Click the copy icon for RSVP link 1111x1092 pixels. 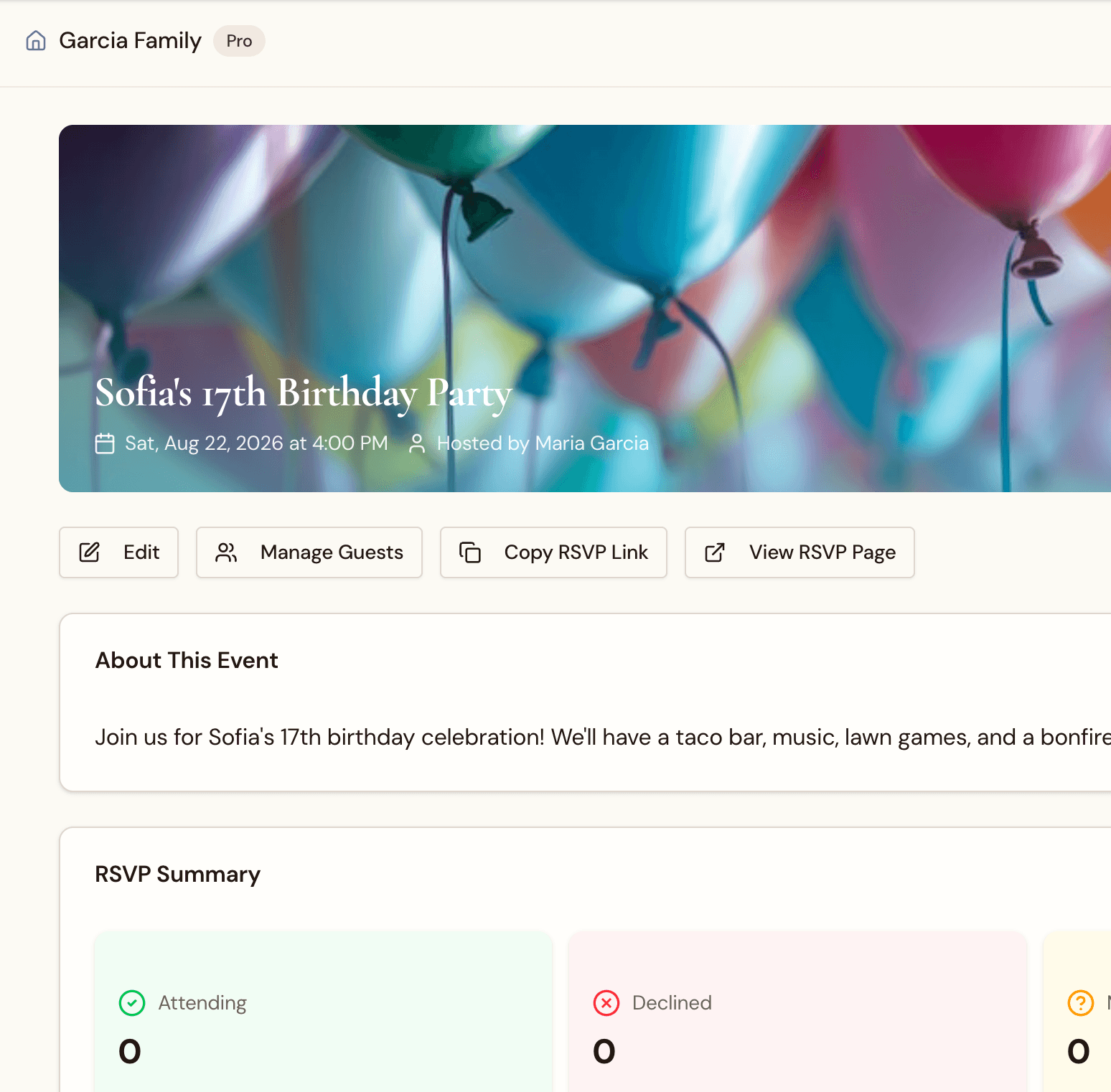[470, 552]
